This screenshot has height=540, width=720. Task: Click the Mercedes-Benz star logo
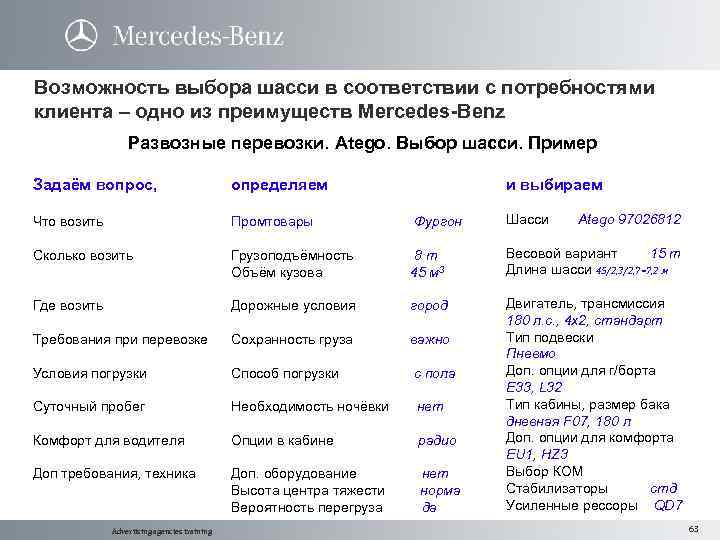tap(81, 35)
